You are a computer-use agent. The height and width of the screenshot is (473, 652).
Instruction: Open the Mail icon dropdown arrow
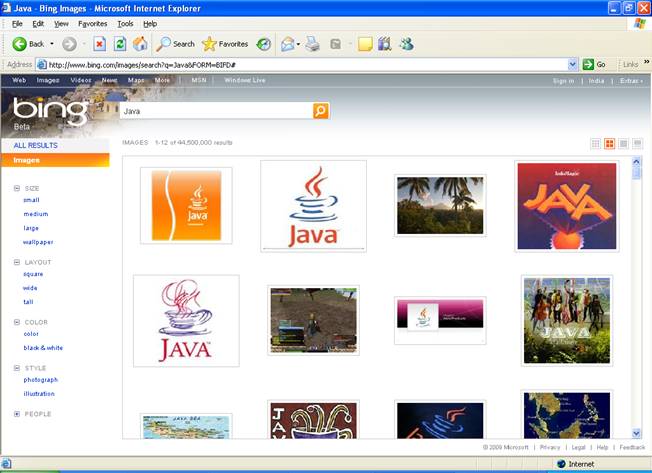click(x=298, y=44)
